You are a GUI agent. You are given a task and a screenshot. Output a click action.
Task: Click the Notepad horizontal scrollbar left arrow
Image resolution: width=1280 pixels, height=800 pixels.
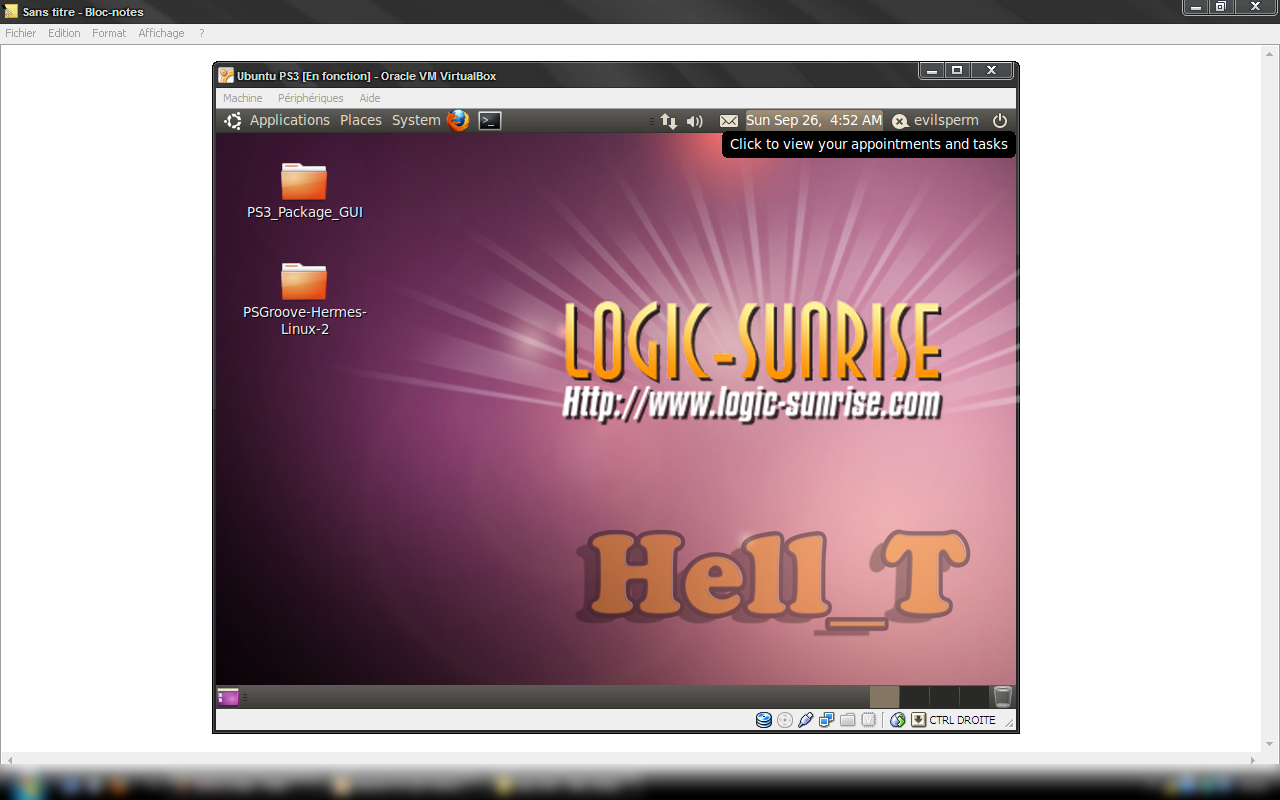pyautogui.click(x=11, y=760)
